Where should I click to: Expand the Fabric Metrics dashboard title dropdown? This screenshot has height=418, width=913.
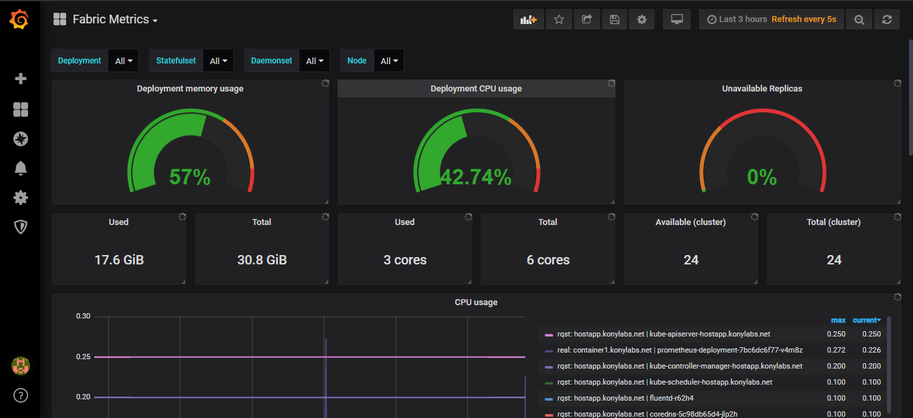[114, 19]
